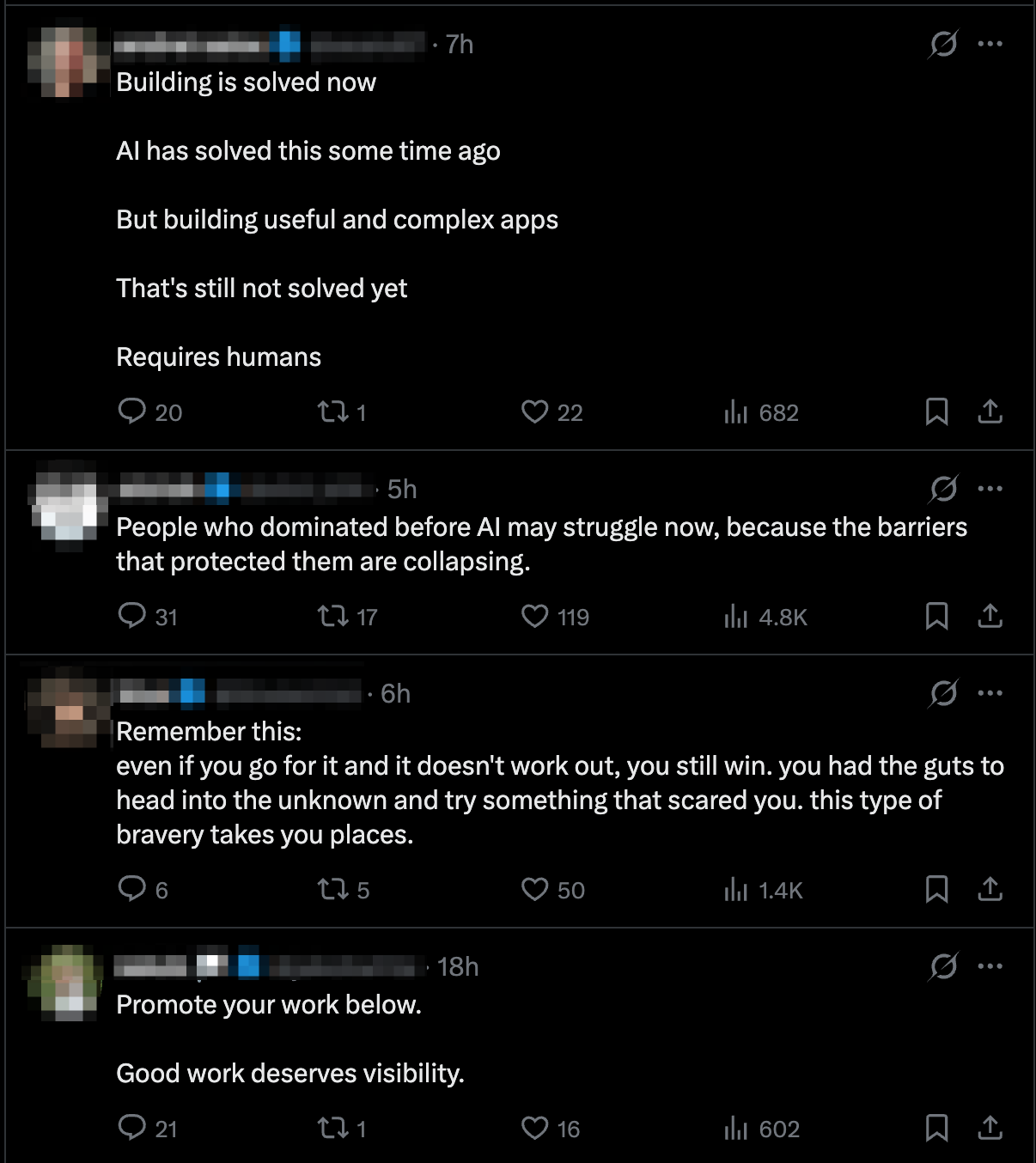Share the "Building is solved now" post
This screenshot has width=1036, height=1163.
click(x=990, y=412)
